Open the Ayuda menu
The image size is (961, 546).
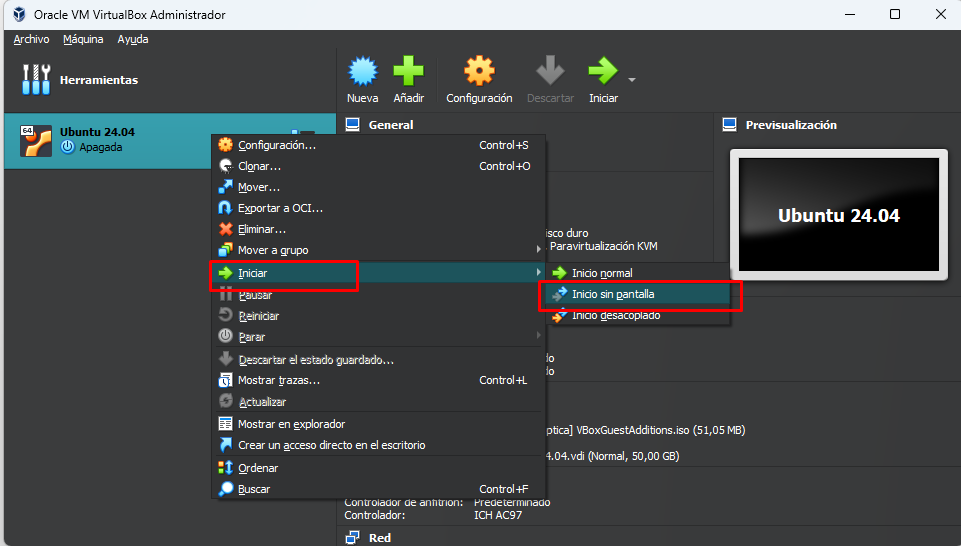133,39
